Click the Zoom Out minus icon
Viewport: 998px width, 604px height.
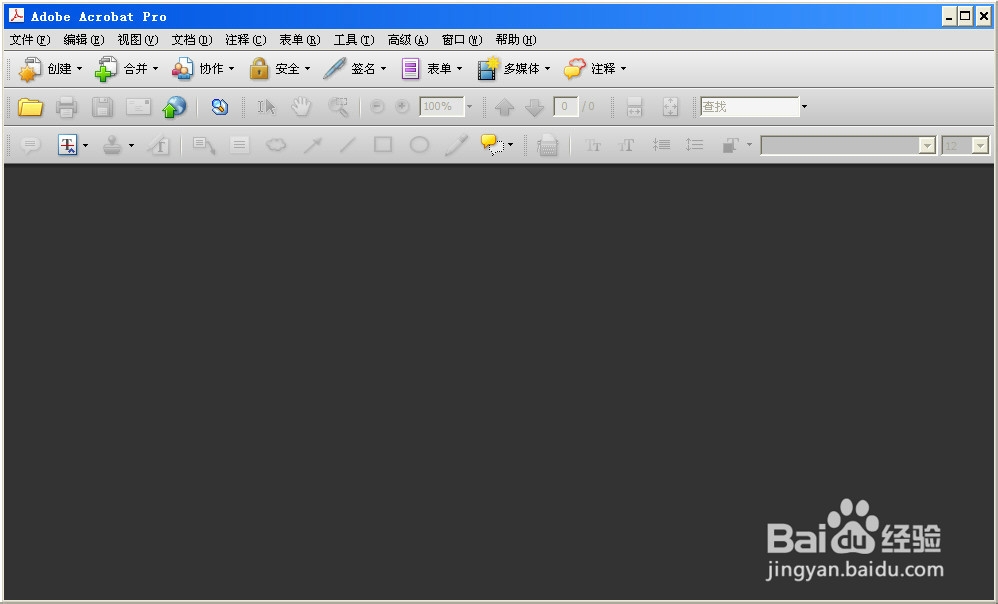tap(377, 106)
